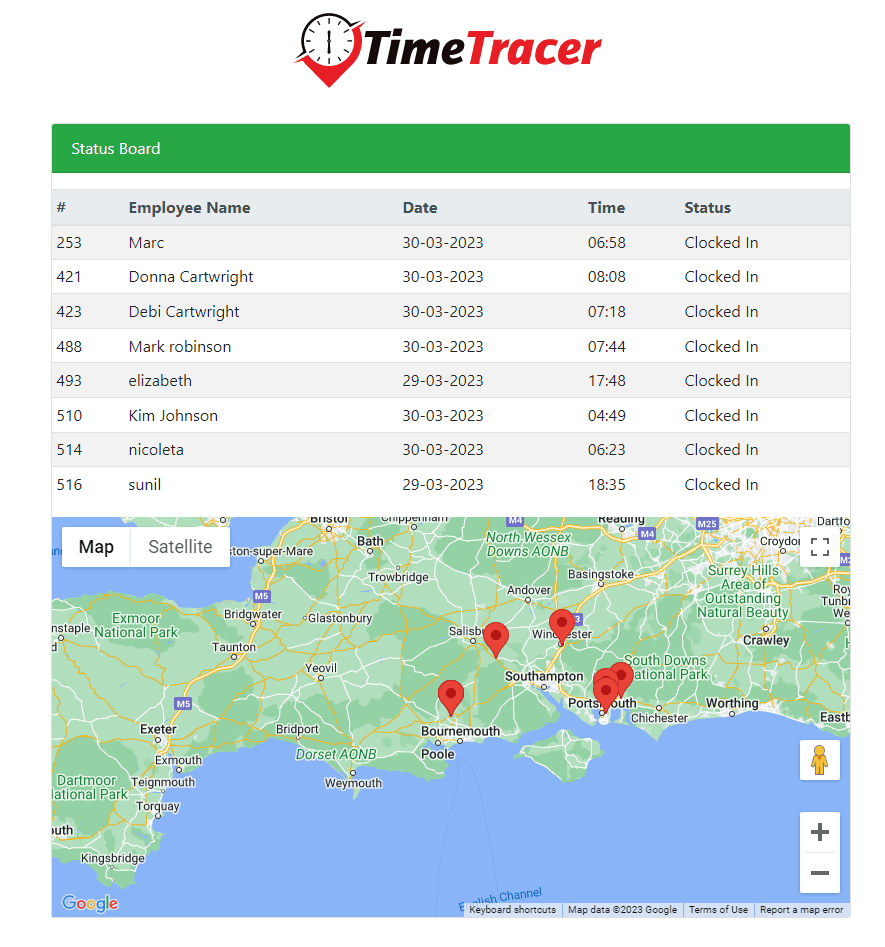Select employee name Marc
The height and width of the screenshot is (947, 885).
coord(146,243)
